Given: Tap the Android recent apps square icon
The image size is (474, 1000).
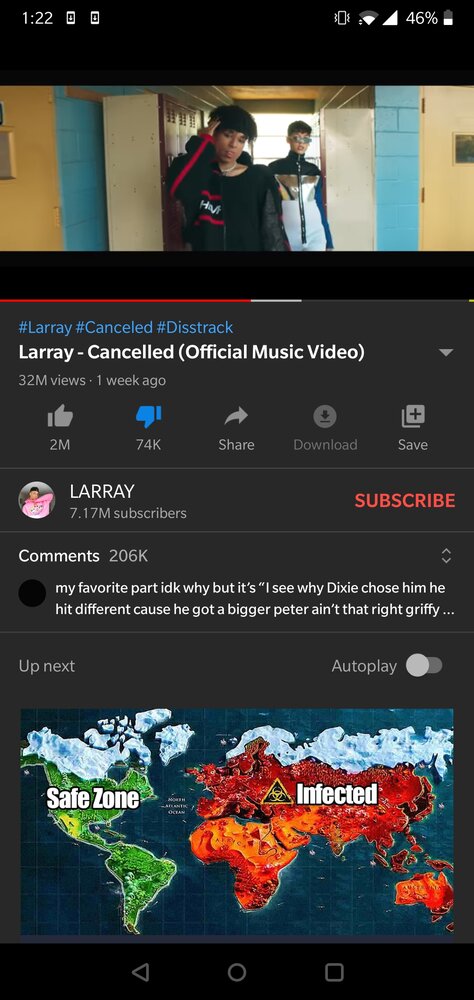Looking at the screenshot, I should pos(334,972).
